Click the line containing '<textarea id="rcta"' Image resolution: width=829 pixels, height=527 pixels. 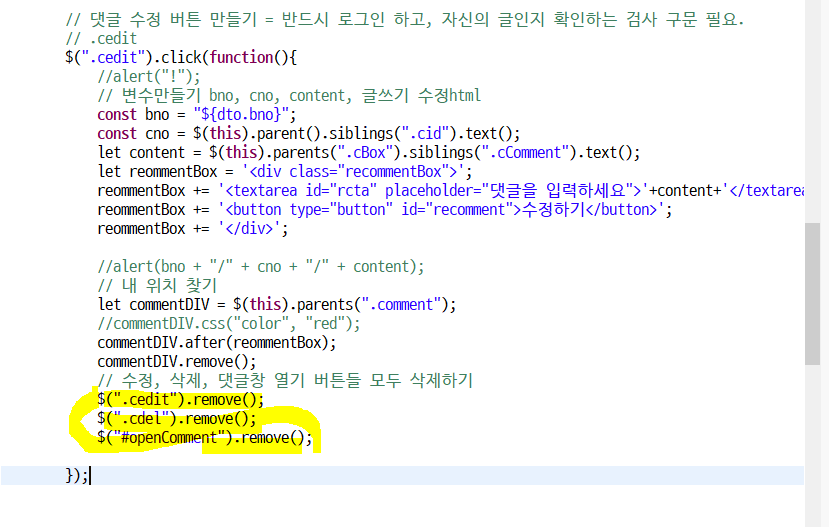[450, 191]
